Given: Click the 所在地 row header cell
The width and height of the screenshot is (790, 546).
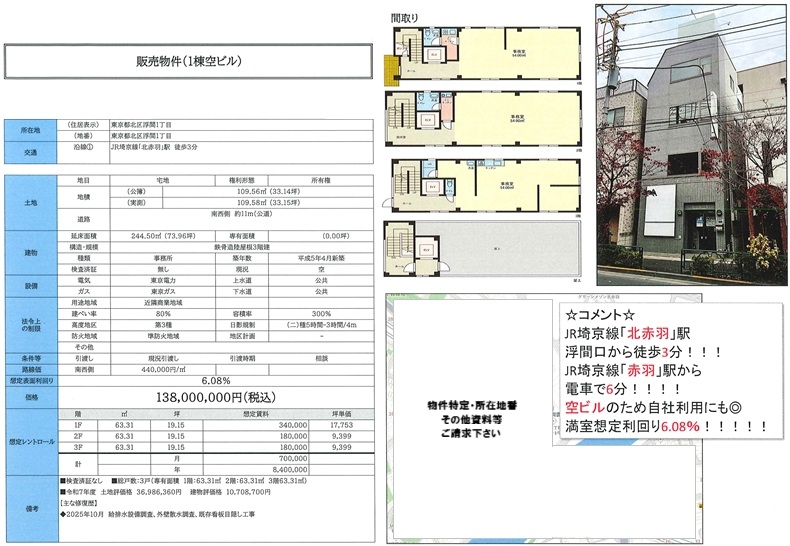Looking at the screenshot, I should tap(31, 130).
